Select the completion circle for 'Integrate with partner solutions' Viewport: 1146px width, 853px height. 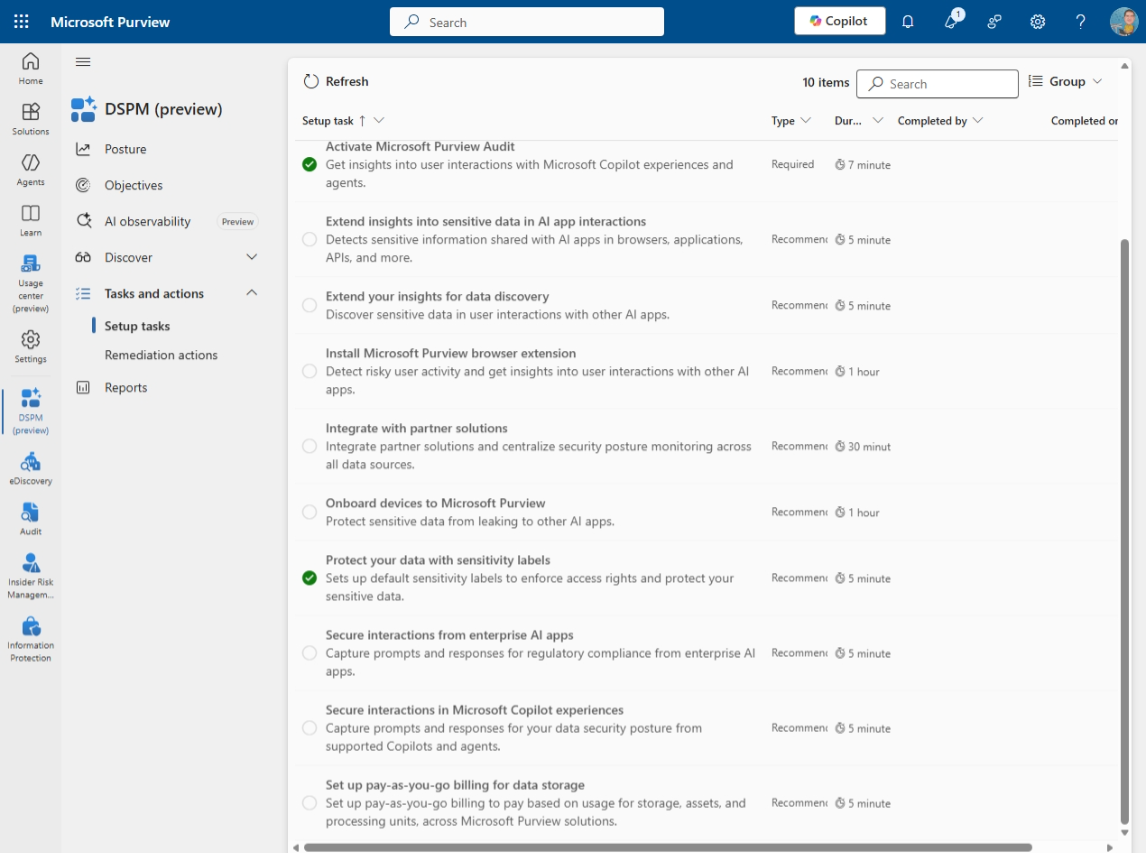coord(309,445)
